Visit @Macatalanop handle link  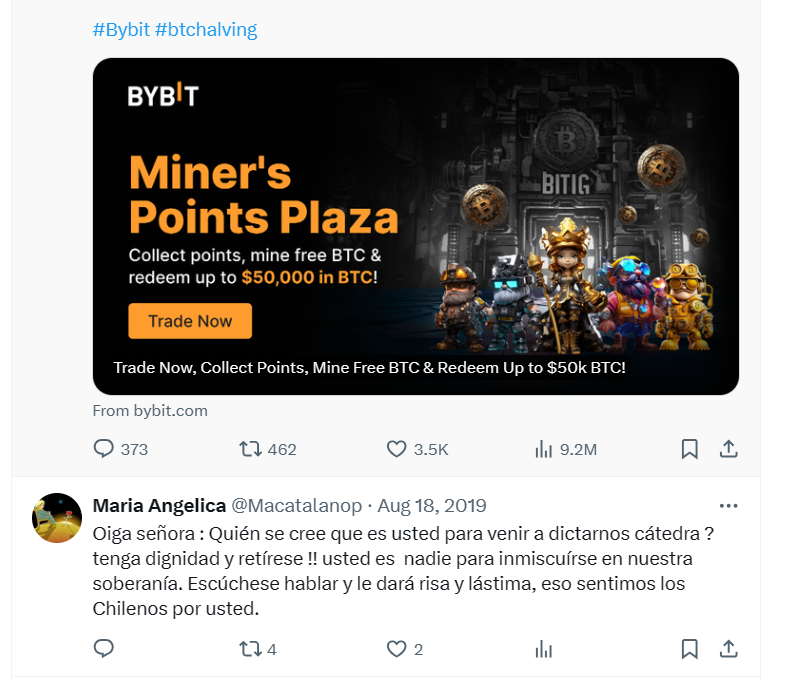click(x=296, y=505)
